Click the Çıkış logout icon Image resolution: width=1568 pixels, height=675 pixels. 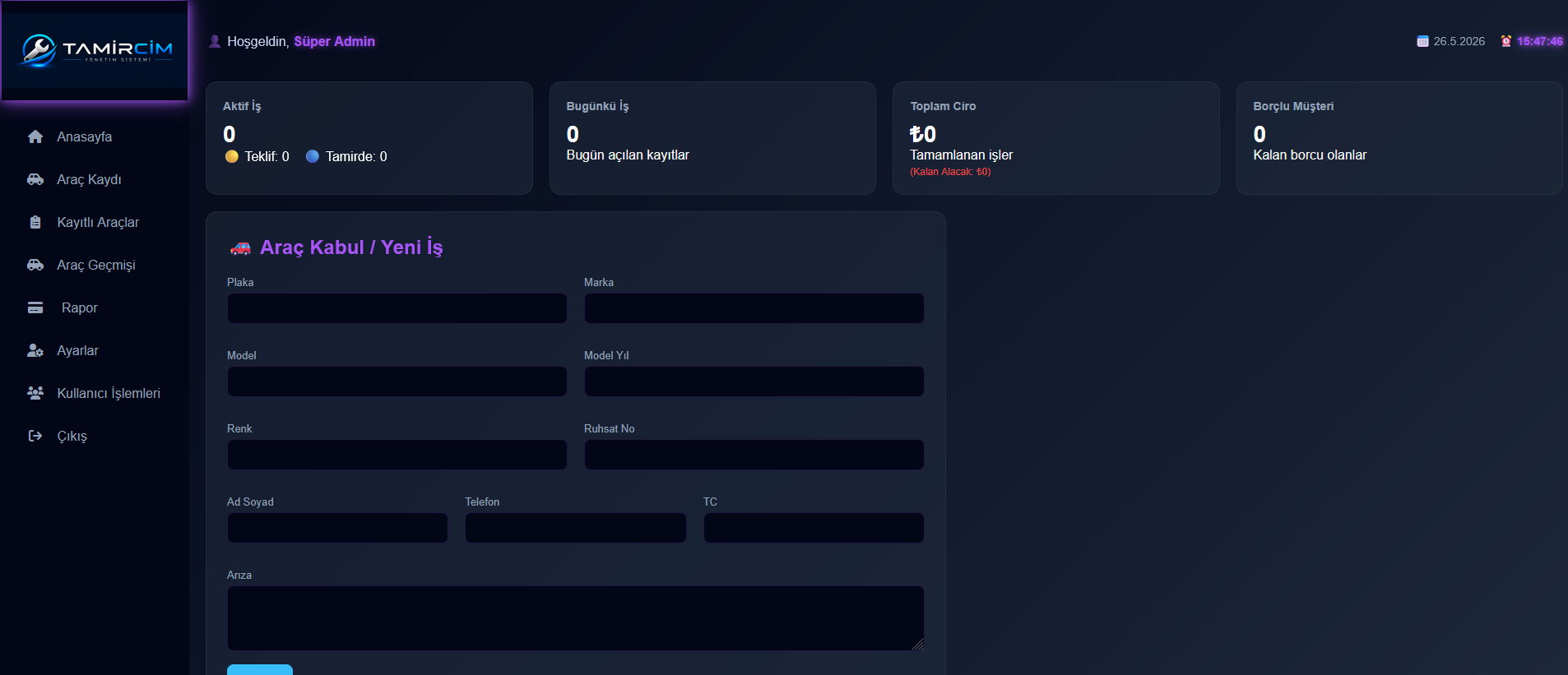[35, 436]
